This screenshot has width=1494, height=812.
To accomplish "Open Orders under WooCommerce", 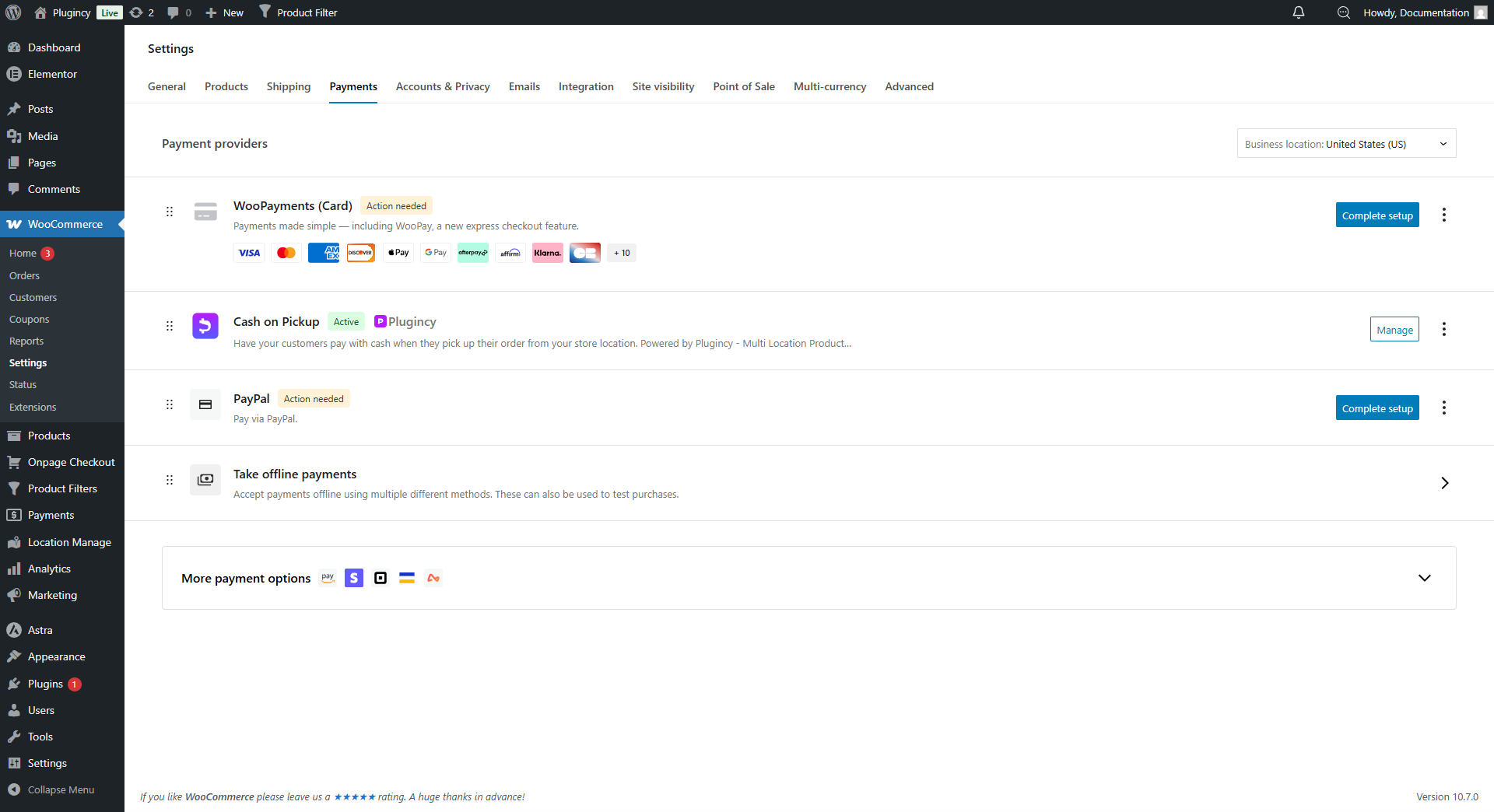I will [24, 275].
